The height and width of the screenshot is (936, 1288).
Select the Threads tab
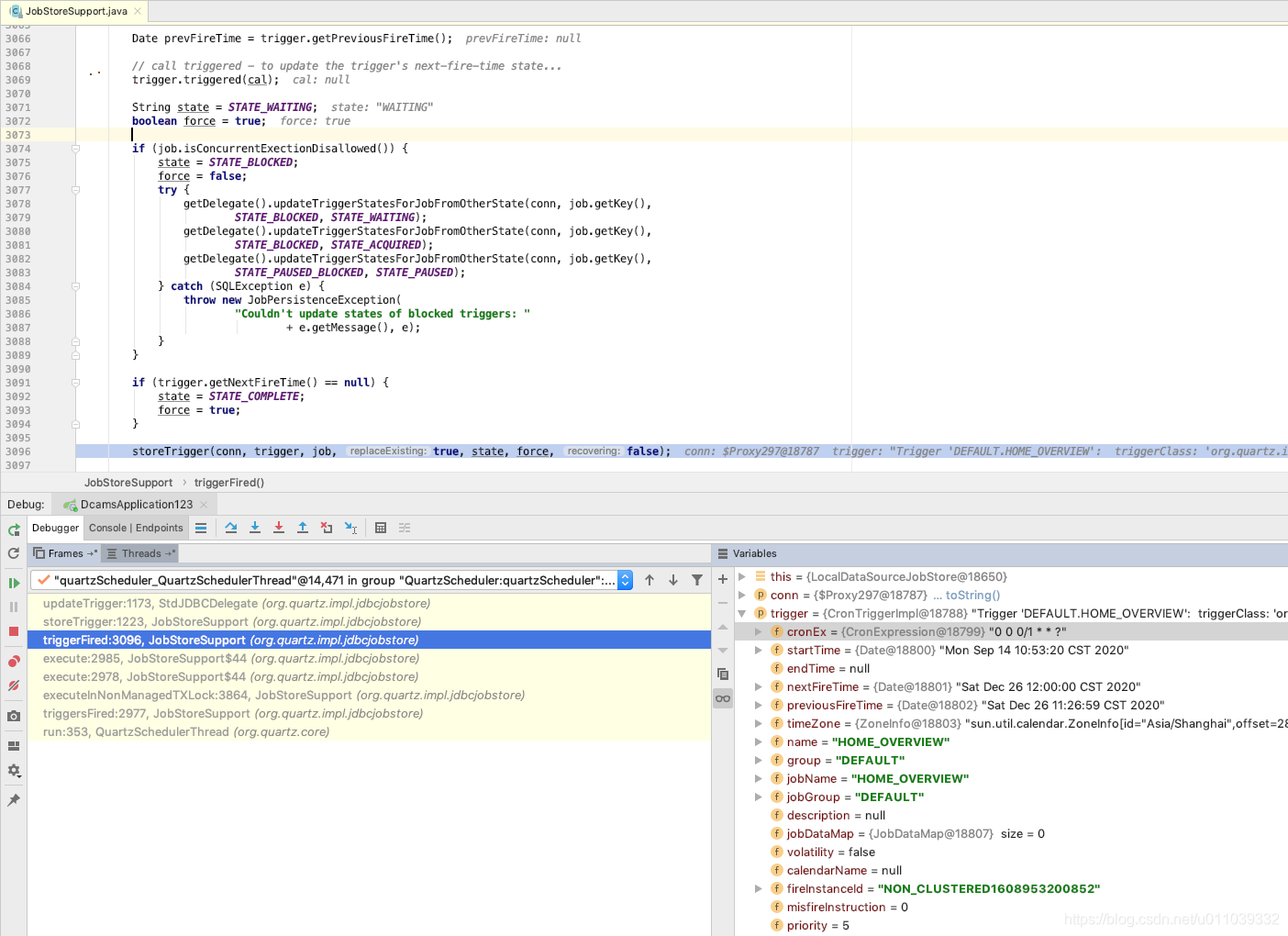139,553
